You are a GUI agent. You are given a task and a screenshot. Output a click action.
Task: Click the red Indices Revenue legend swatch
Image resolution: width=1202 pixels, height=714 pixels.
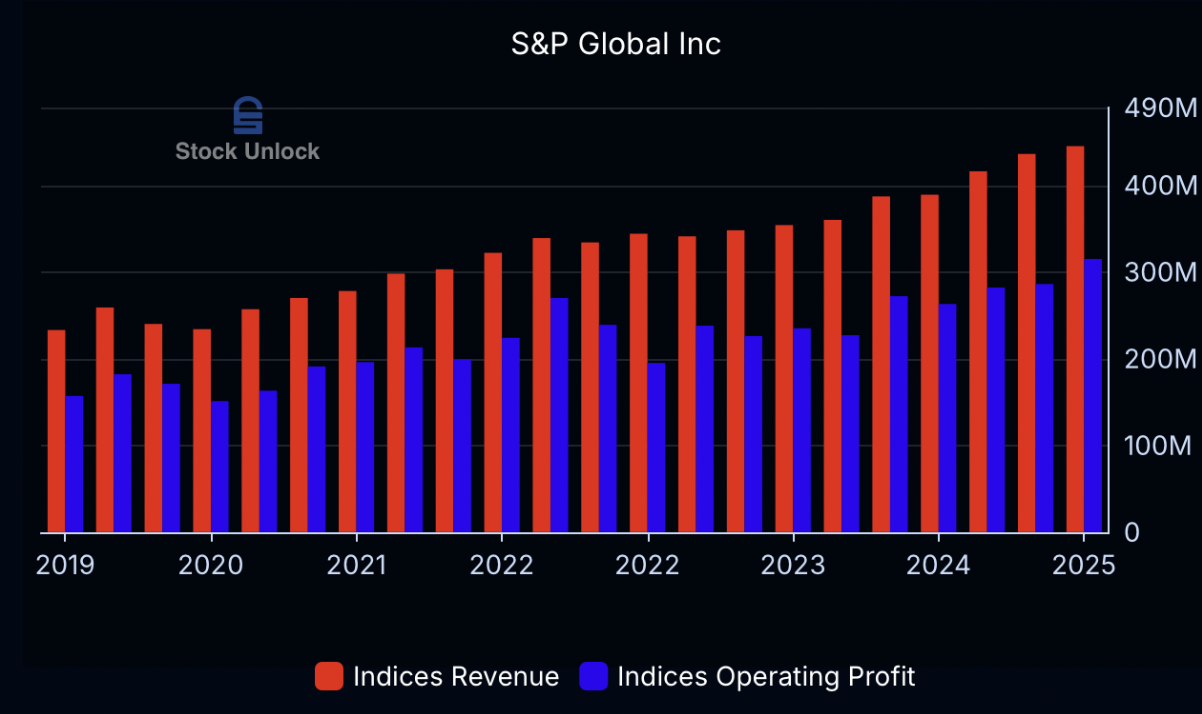329,677
